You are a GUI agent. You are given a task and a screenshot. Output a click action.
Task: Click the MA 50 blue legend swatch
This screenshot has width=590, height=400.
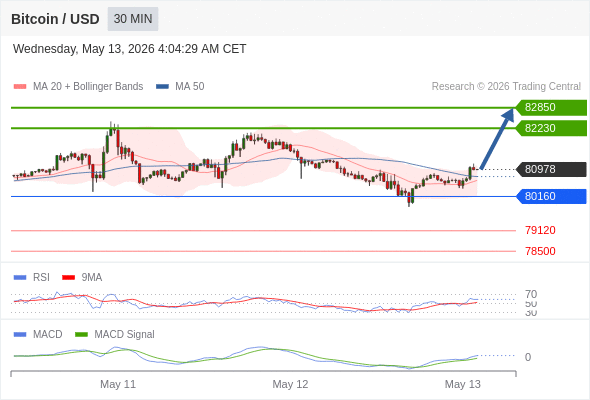point(162,87)
